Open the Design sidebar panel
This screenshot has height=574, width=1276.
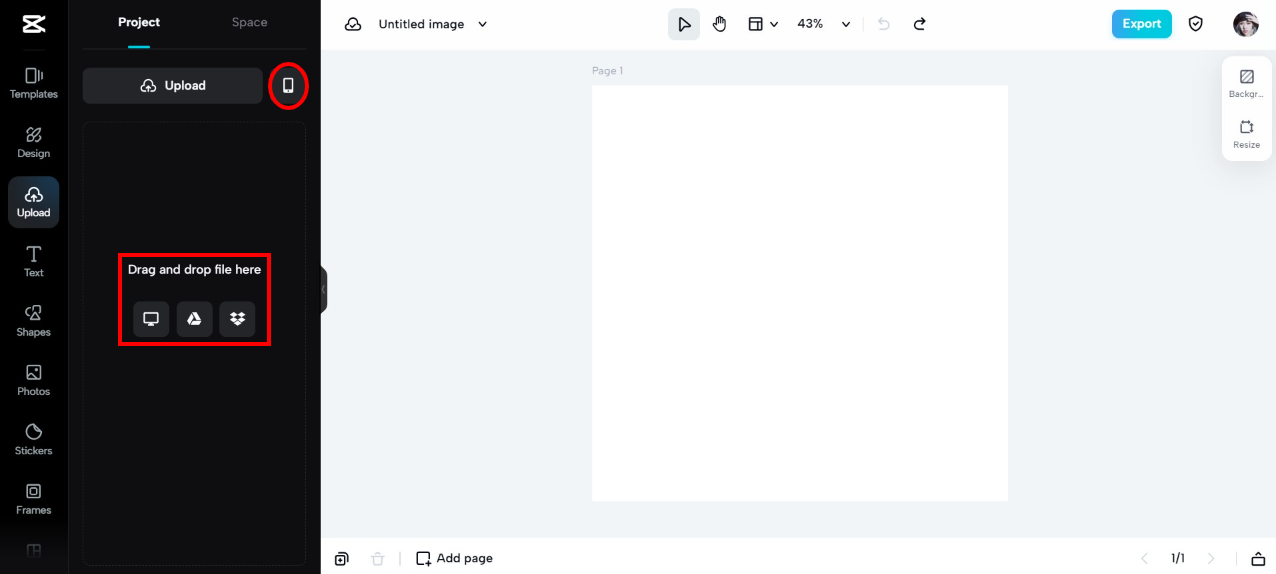click(34, 143)
